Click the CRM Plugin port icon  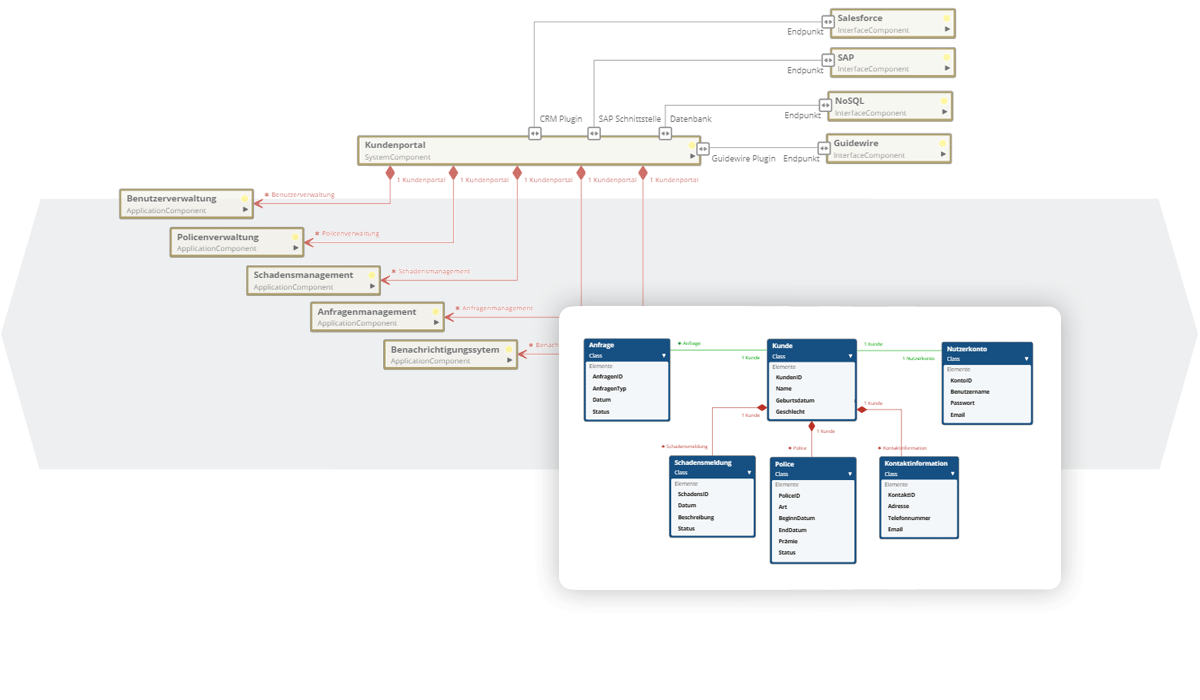click(535, 133)
